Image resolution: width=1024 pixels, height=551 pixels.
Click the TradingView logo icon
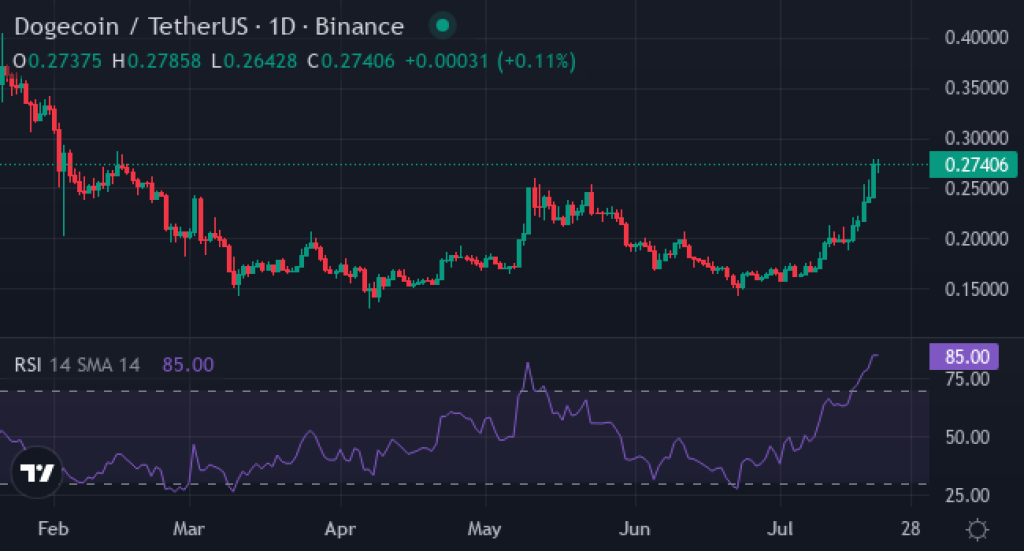coord(37,472)
